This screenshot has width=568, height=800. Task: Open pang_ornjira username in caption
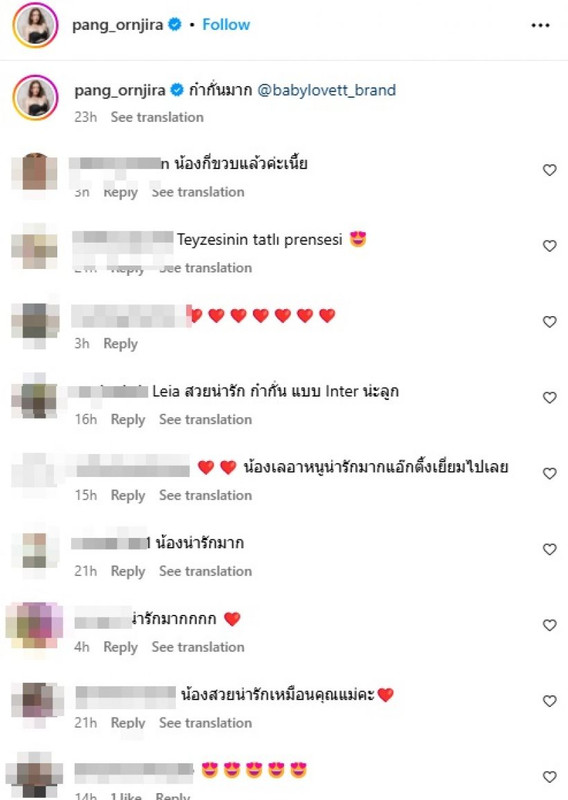click(x=120, y=90)
